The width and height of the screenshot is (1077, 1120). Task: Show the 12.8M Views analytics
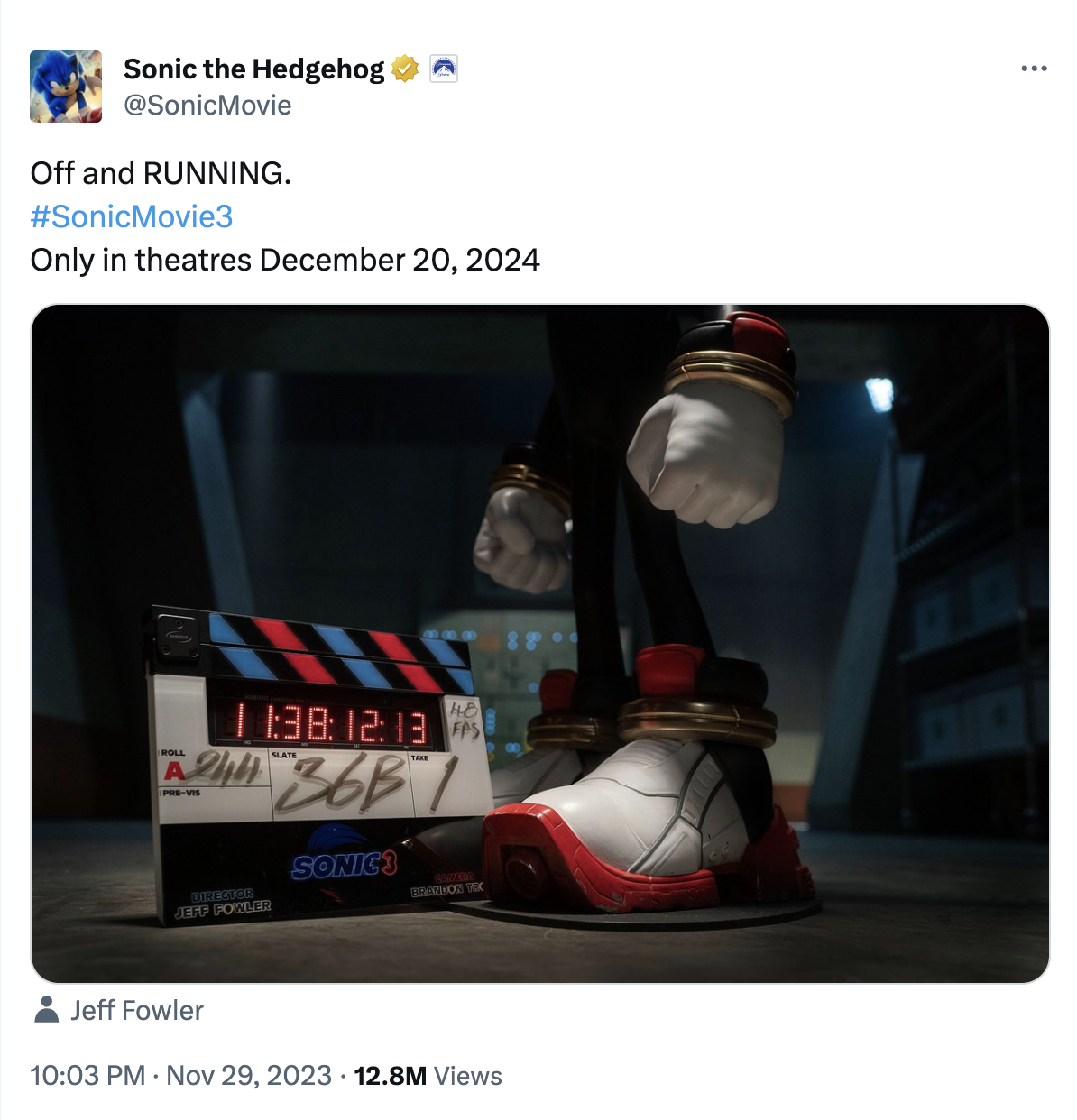pos(428,1076)
